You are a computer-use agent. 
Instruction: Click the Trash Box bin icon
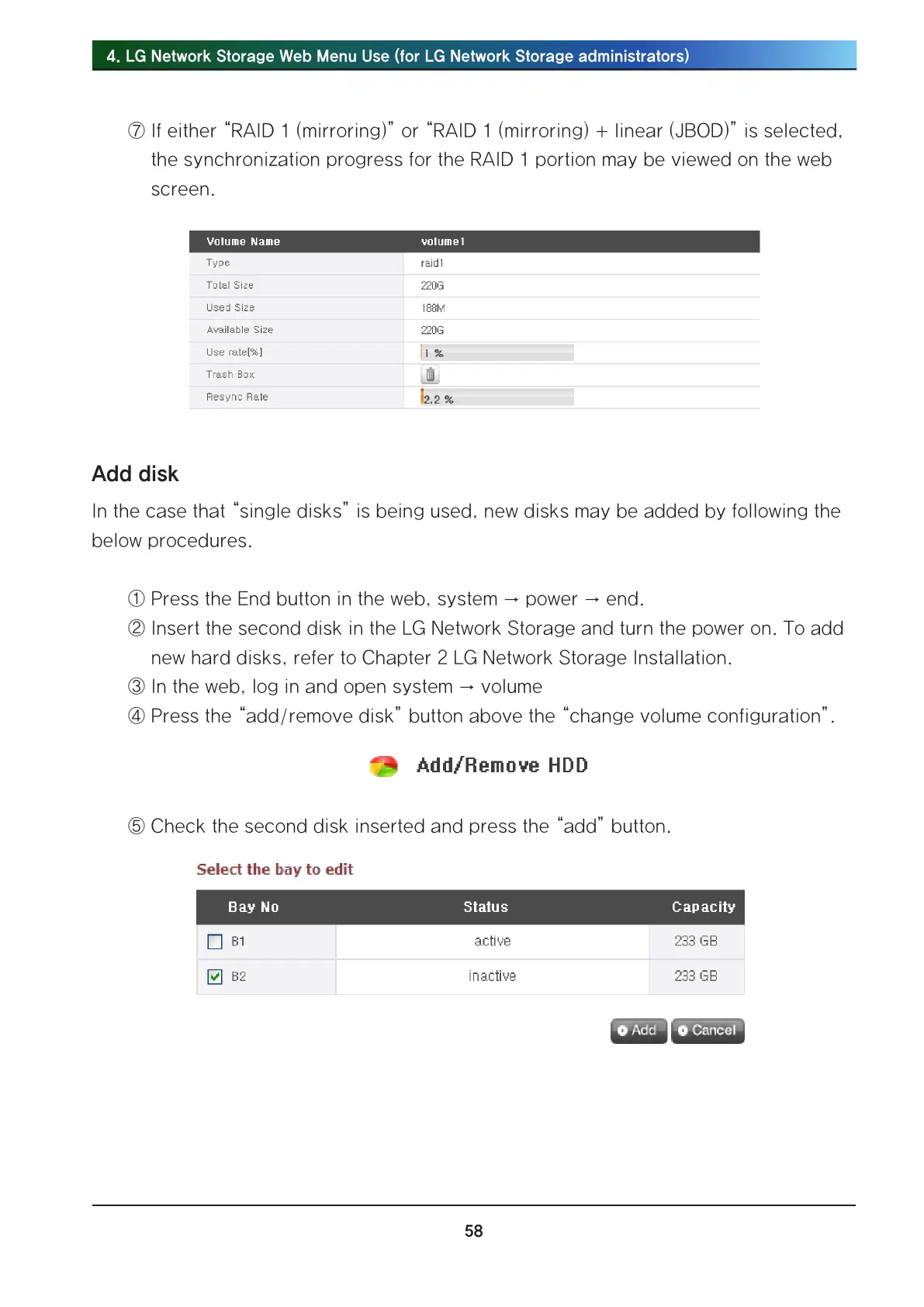click(x=430, y=375)
